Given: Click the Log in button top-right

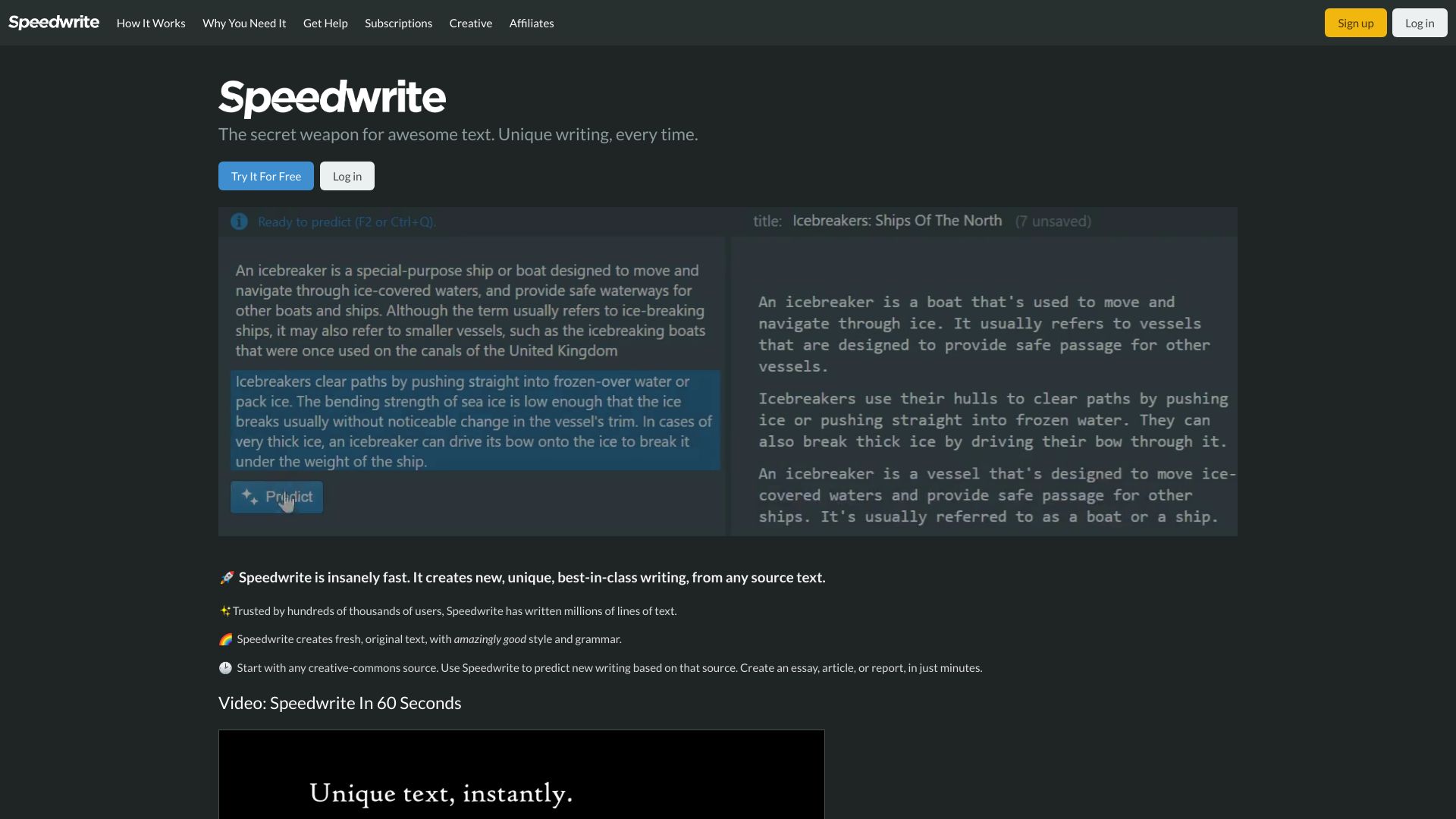Looking at the screenshot, I should pos(1420,22).
